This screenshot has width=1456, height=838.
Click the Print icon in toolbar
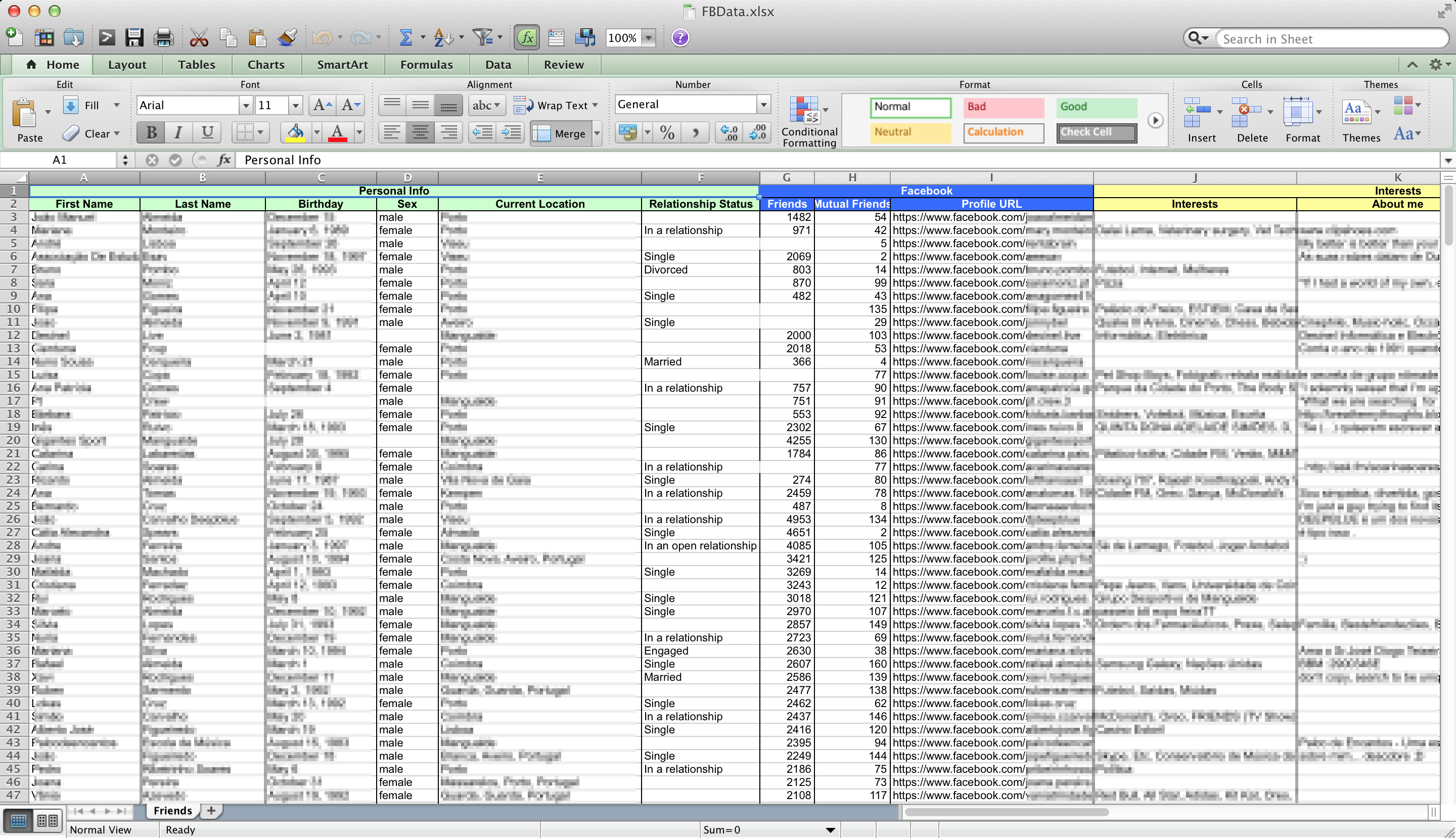point(163,38)
